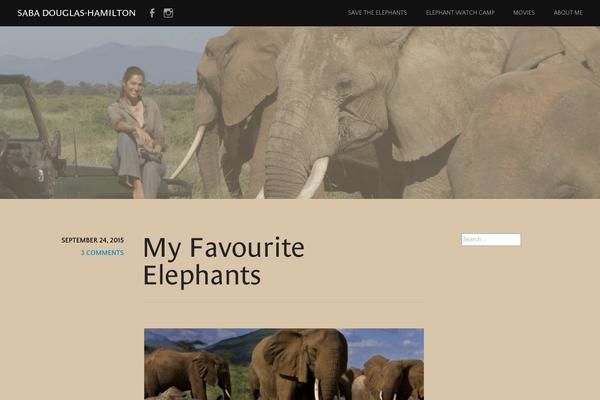The width and height of the screenshot is (600, 400).
Task: Open the Instagram profile icon
Action: (168, 13)
